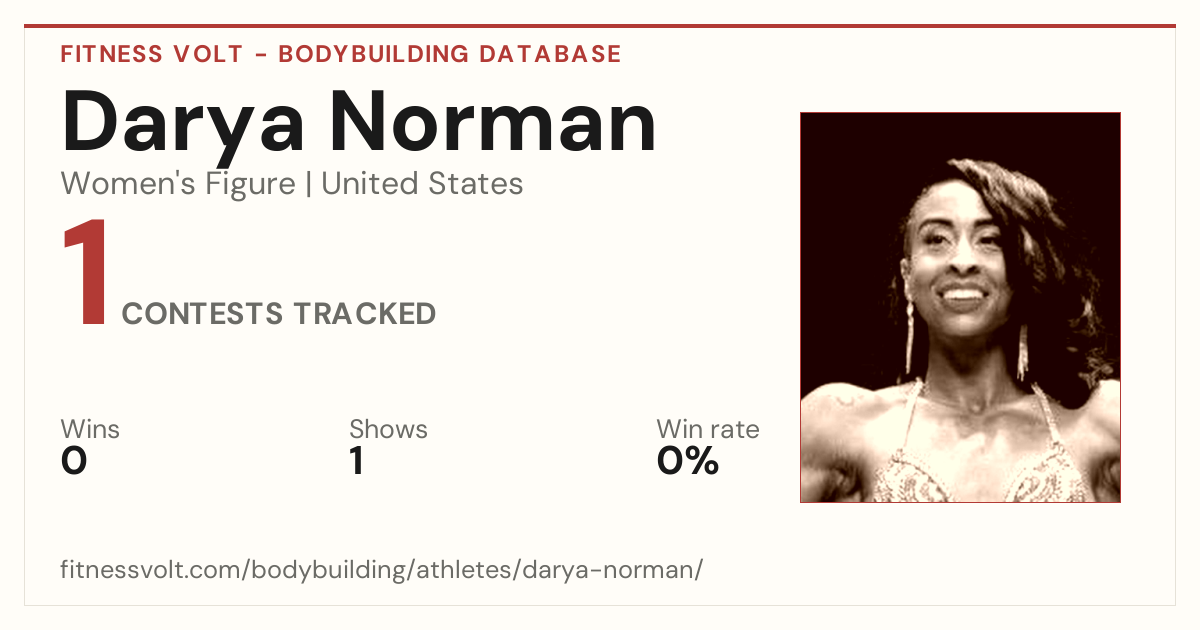Click the Win rate label
This screenshot has width=1200, height=630.
pyautogui.click(x=708, y=429)
